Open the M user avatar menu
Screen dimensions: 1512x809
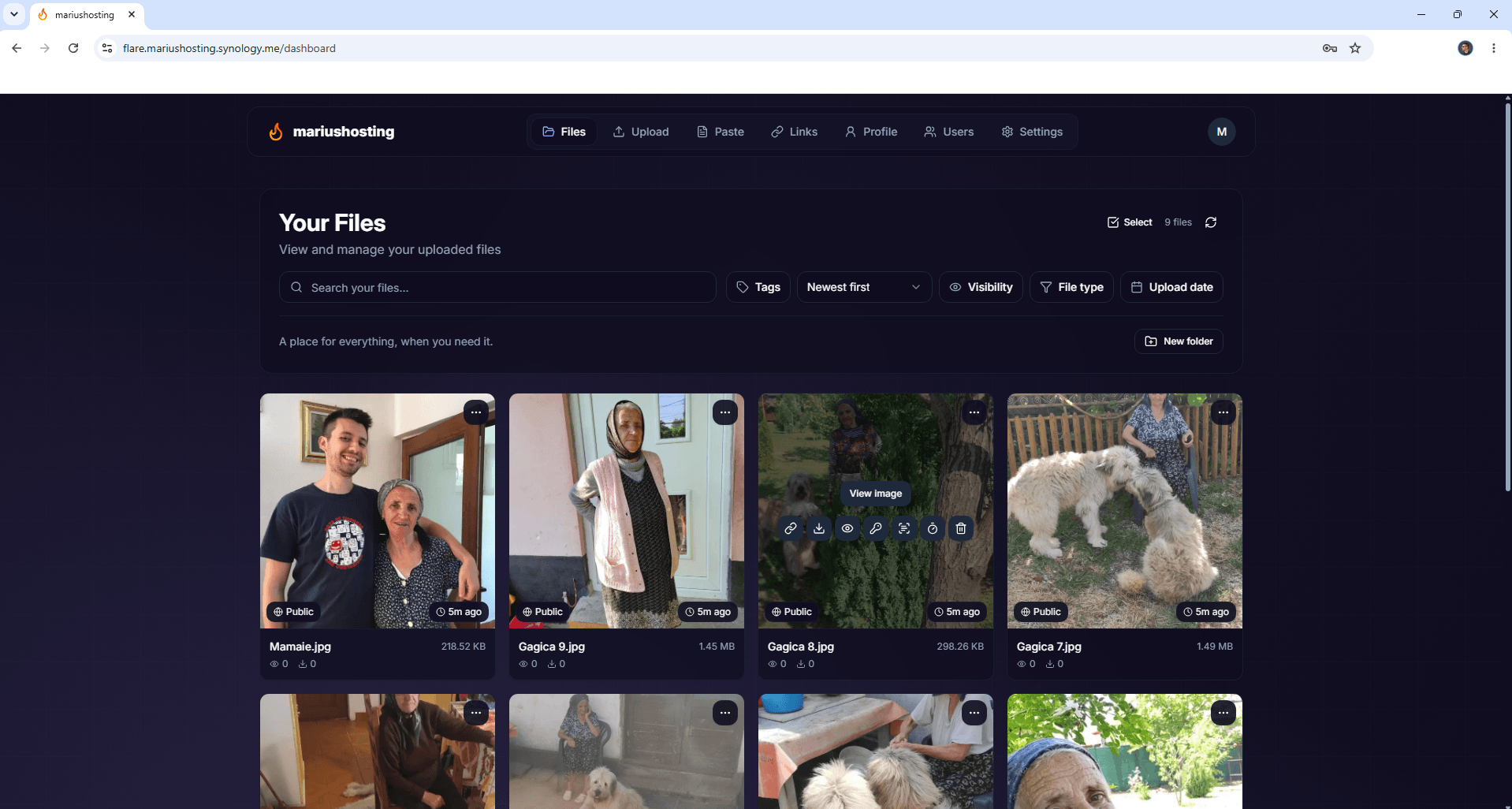pos(1221,132)
